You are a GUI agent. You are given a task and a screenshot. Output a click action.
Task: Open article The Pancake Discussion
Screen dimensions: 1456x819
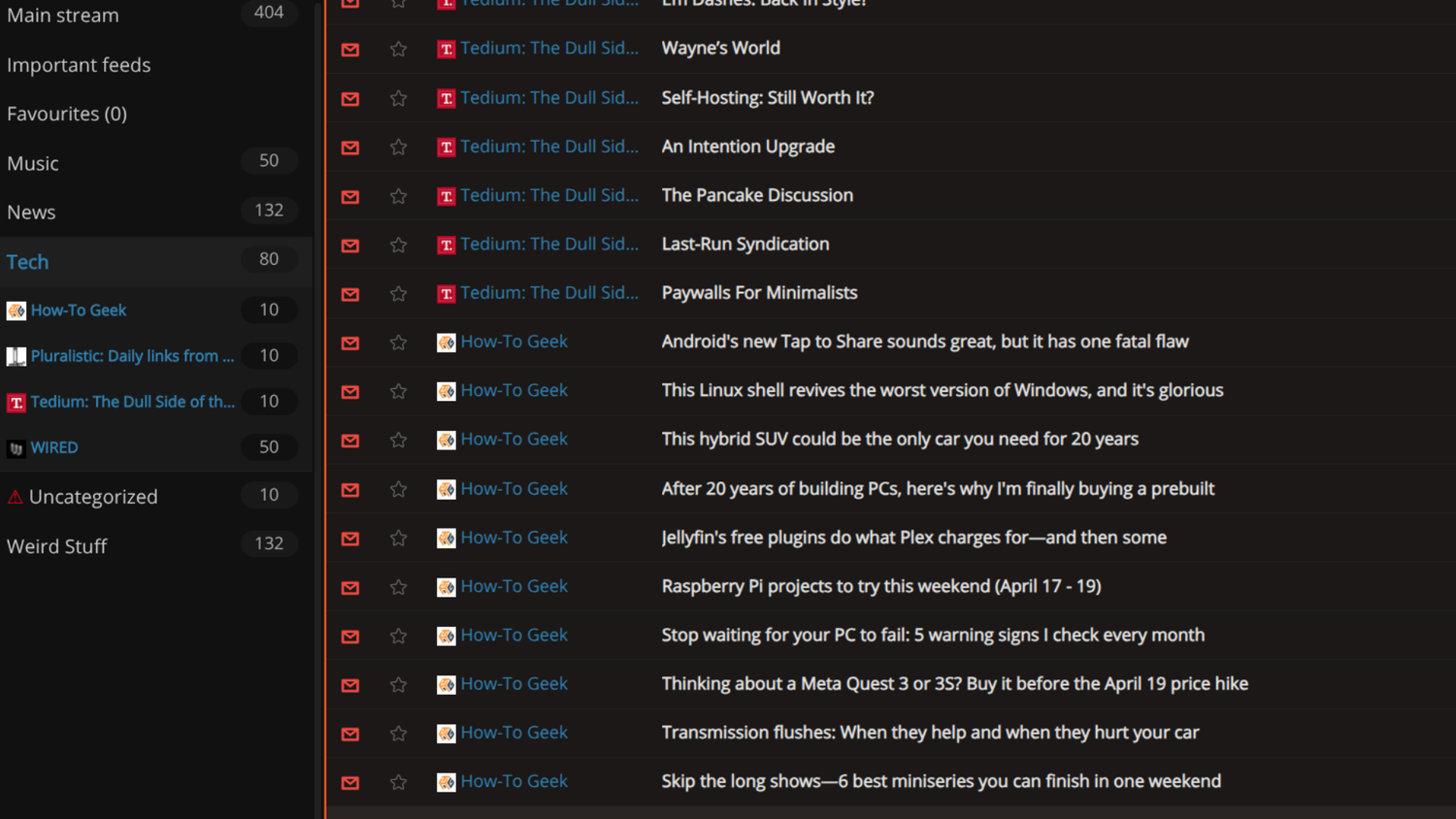[x=757, y=195]
